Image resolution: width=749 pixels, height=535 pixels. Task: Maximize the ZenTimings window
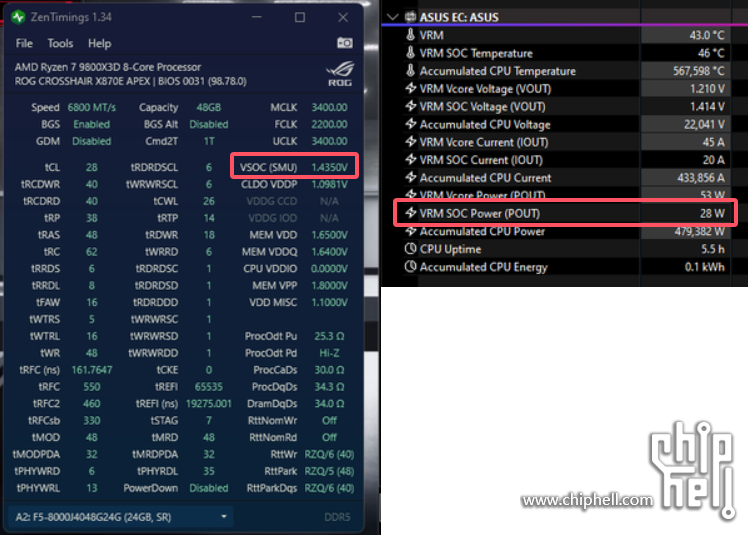(300, 17)
